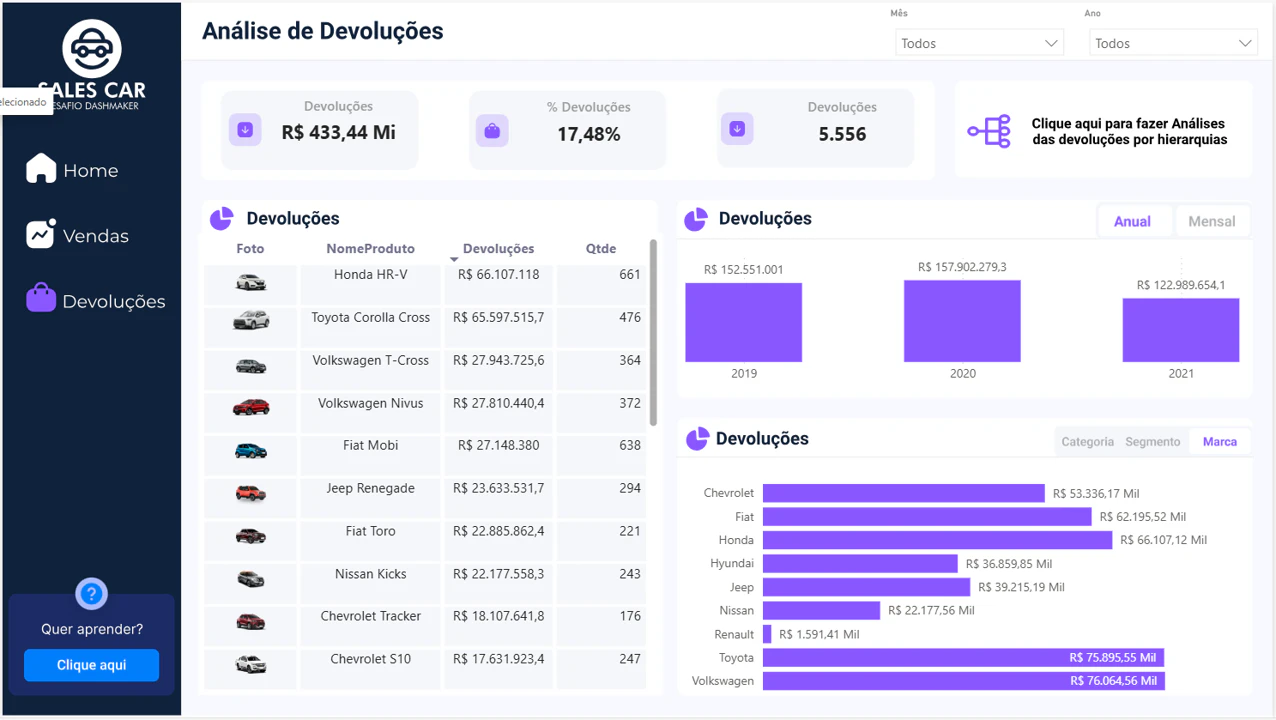Select the Honda bar in brand chart
1276x720 pixels.
[x=937, y=540]
